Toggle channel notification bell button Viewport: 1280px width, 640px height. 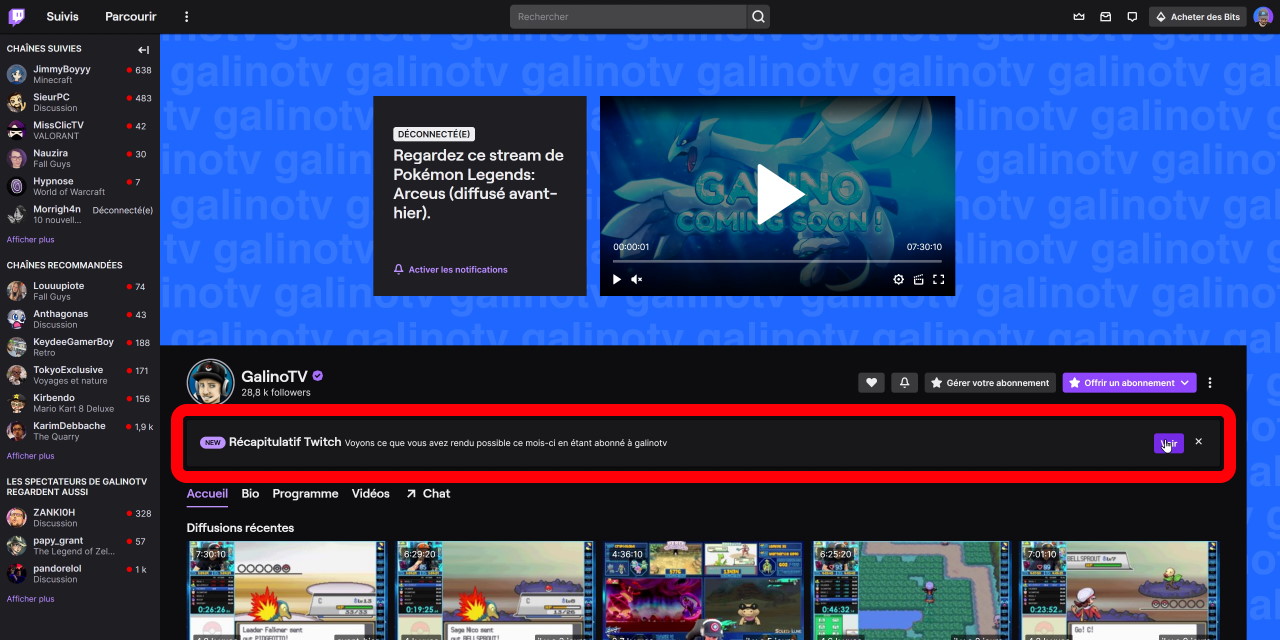pyautogui.click(x=904, y=383)
